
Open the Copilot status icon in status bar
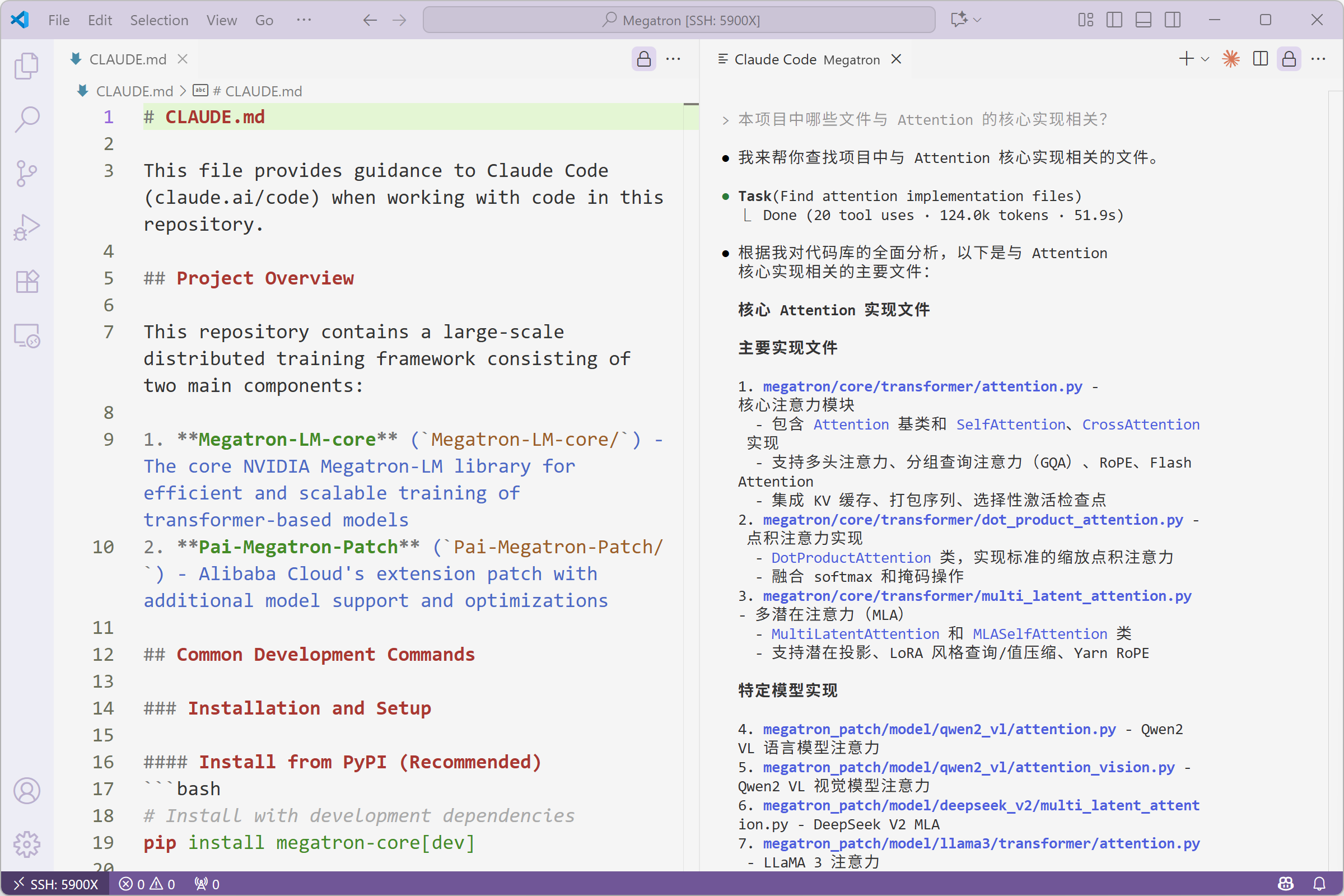pos(1286,884)
